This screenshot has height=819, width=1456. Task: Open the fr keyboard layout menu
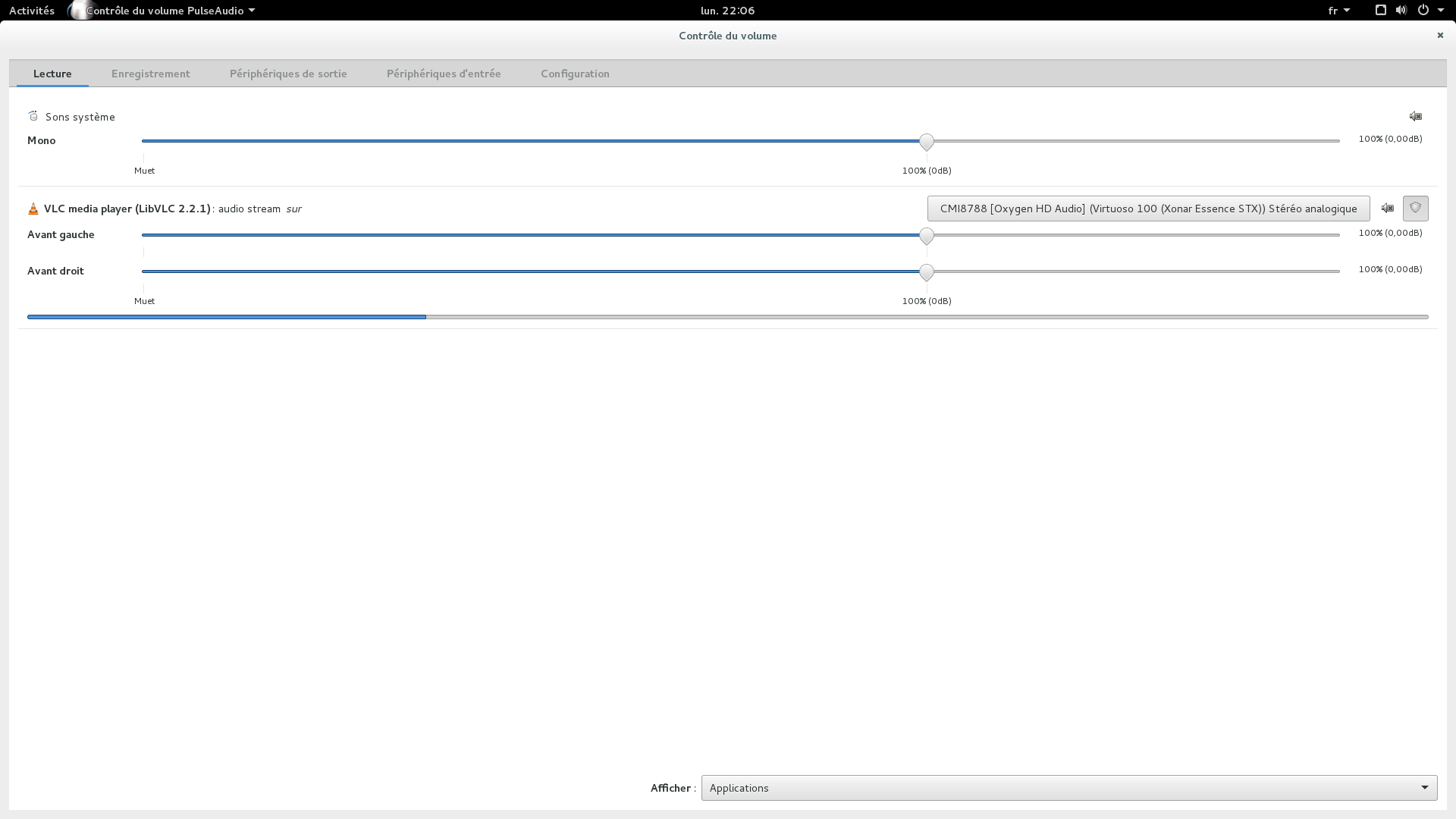click(x=1338, y=11)
